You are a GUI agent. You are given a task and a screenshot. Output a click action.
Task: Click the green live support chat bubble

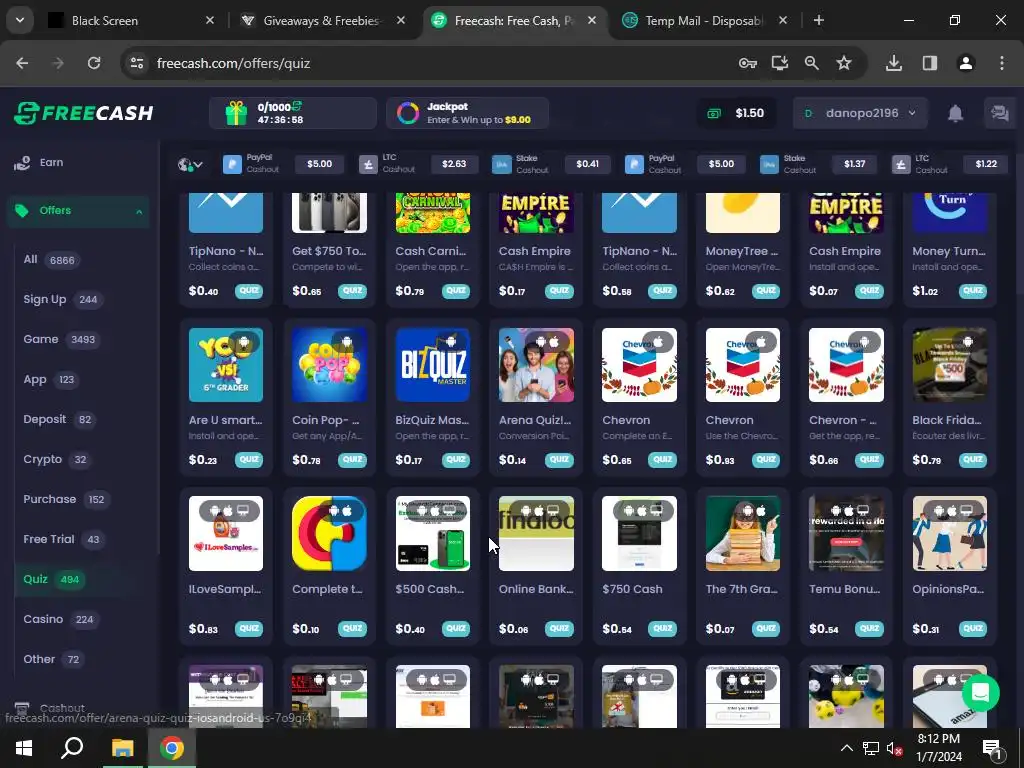980,692
